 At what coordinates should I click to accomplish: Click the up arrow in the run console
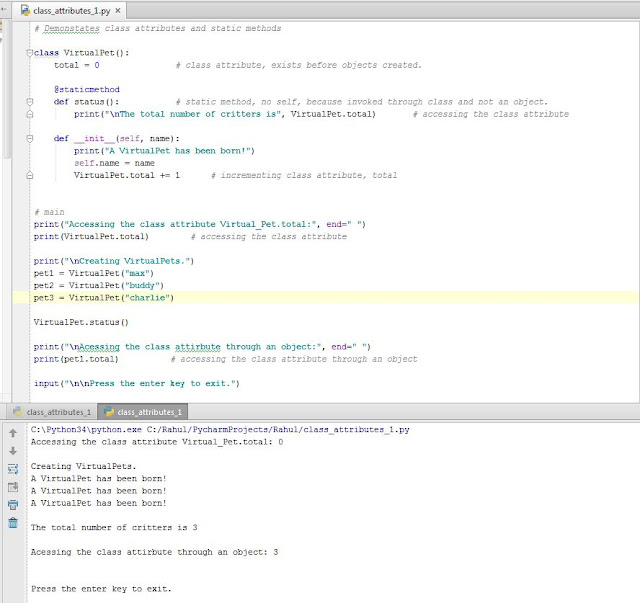tap(13, 433)
